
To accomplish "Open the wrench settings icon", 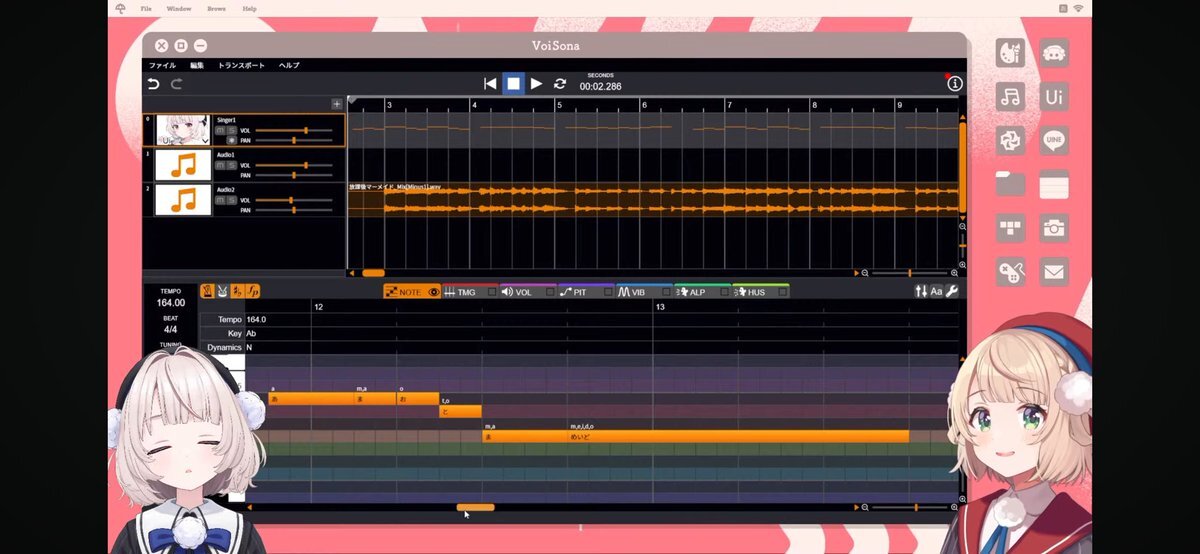I will (x=952, y=291).
